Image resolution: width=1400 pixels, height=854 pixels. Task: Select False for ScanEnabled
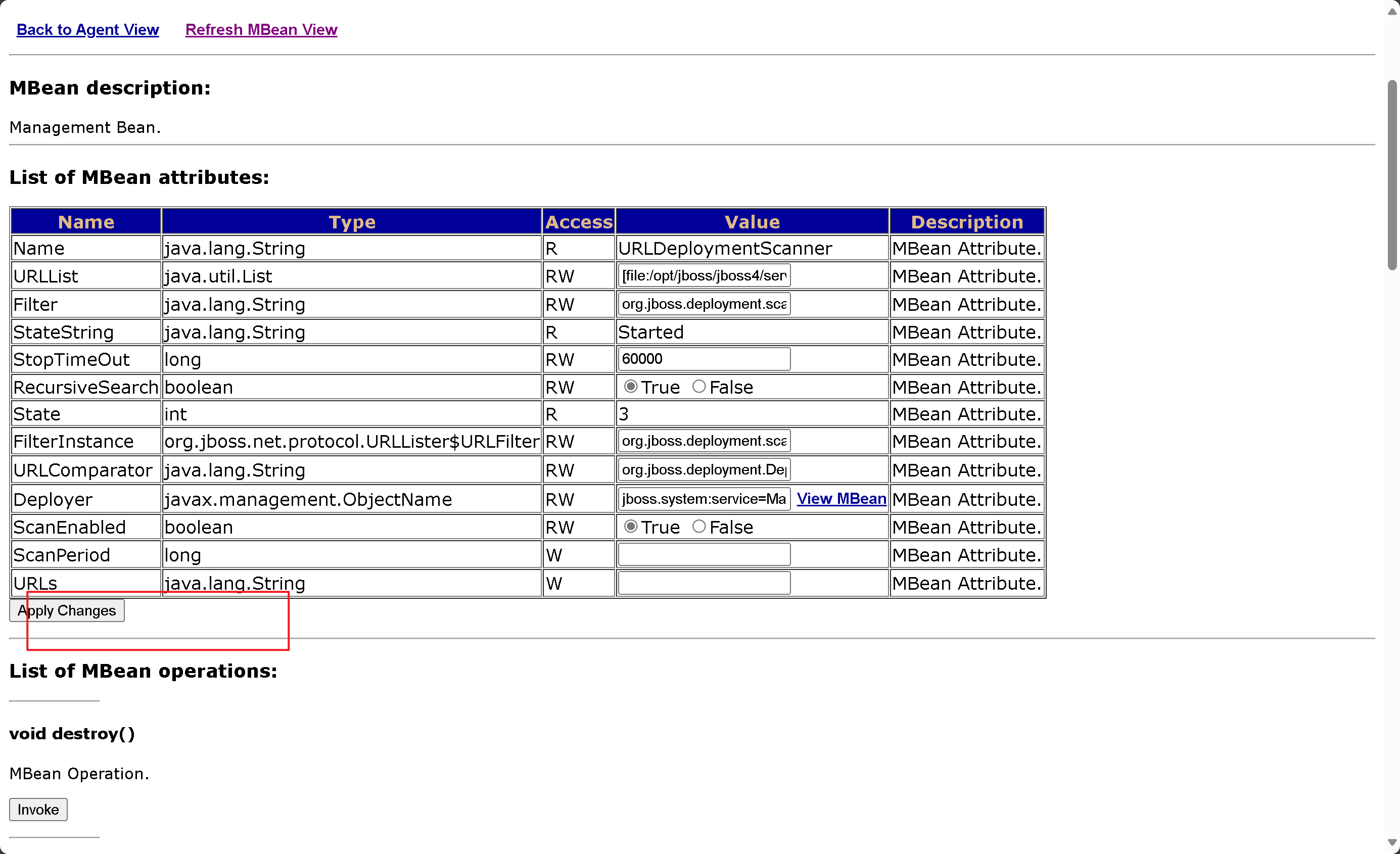[x=699, y=527]
